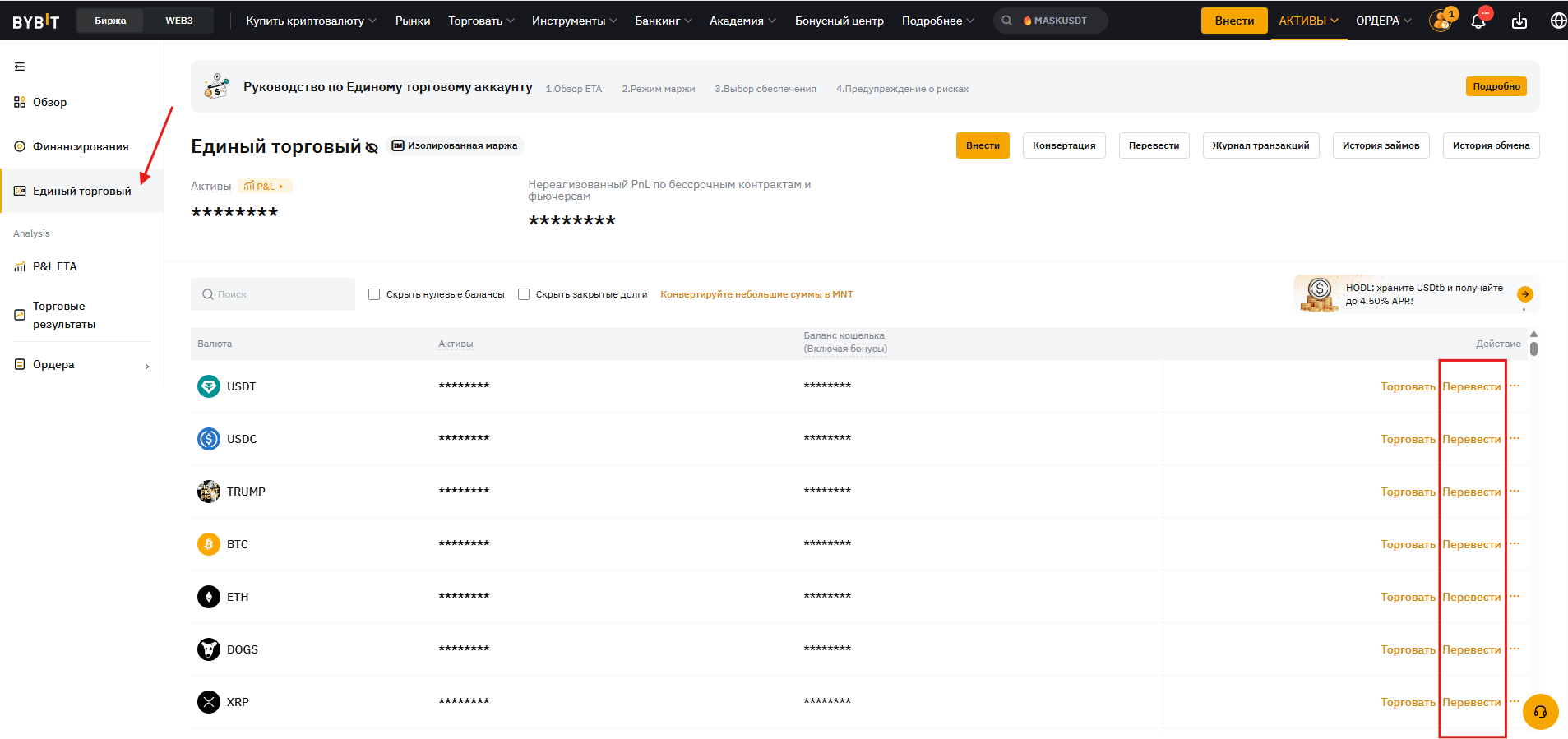The height and width of the screenshot is (739, 1568).
Task: Click the globe language icon
Action: click(1558, 21)
